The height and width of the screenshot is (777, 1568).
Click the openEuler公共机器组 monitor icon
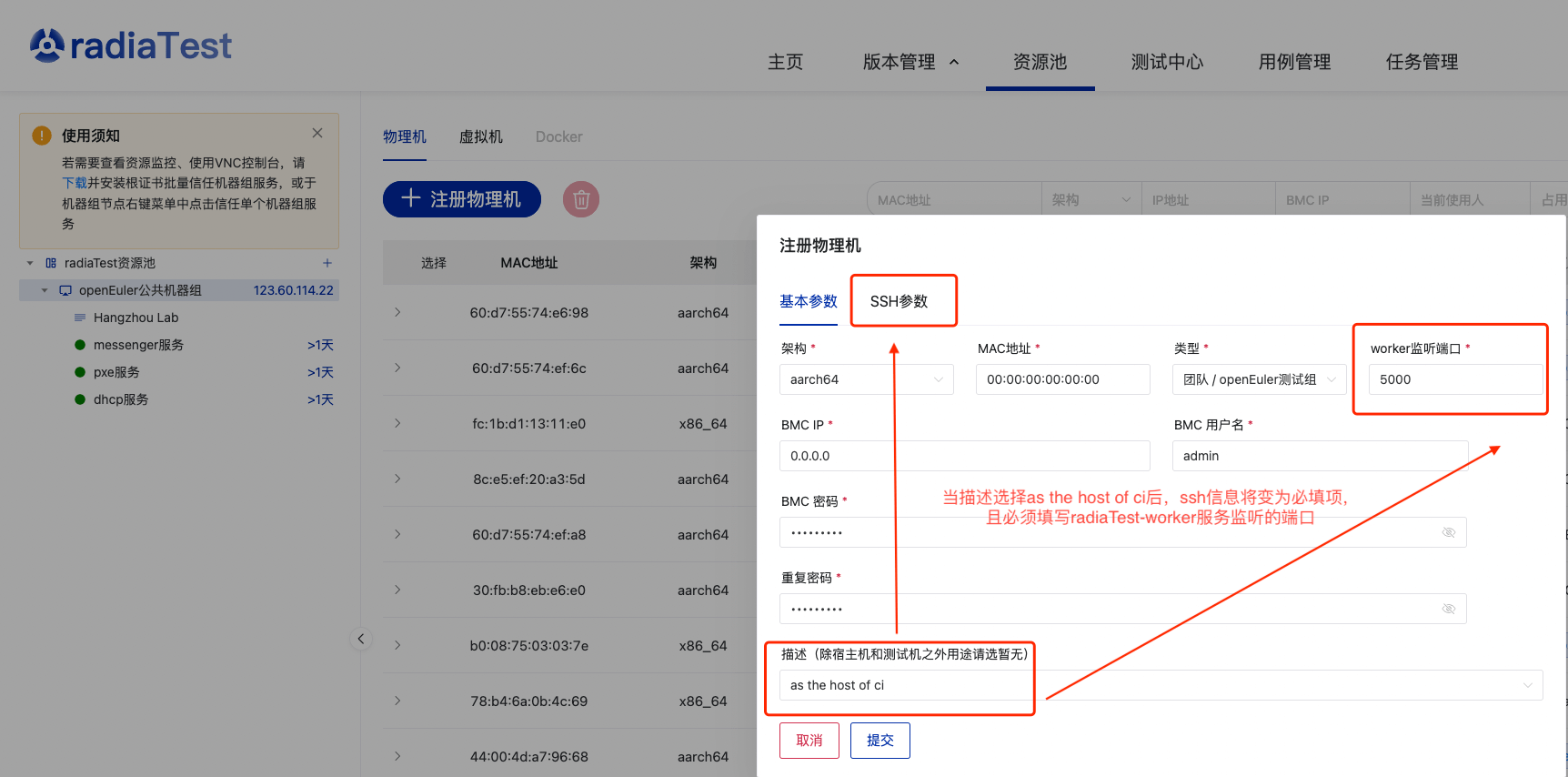[65, 290]
